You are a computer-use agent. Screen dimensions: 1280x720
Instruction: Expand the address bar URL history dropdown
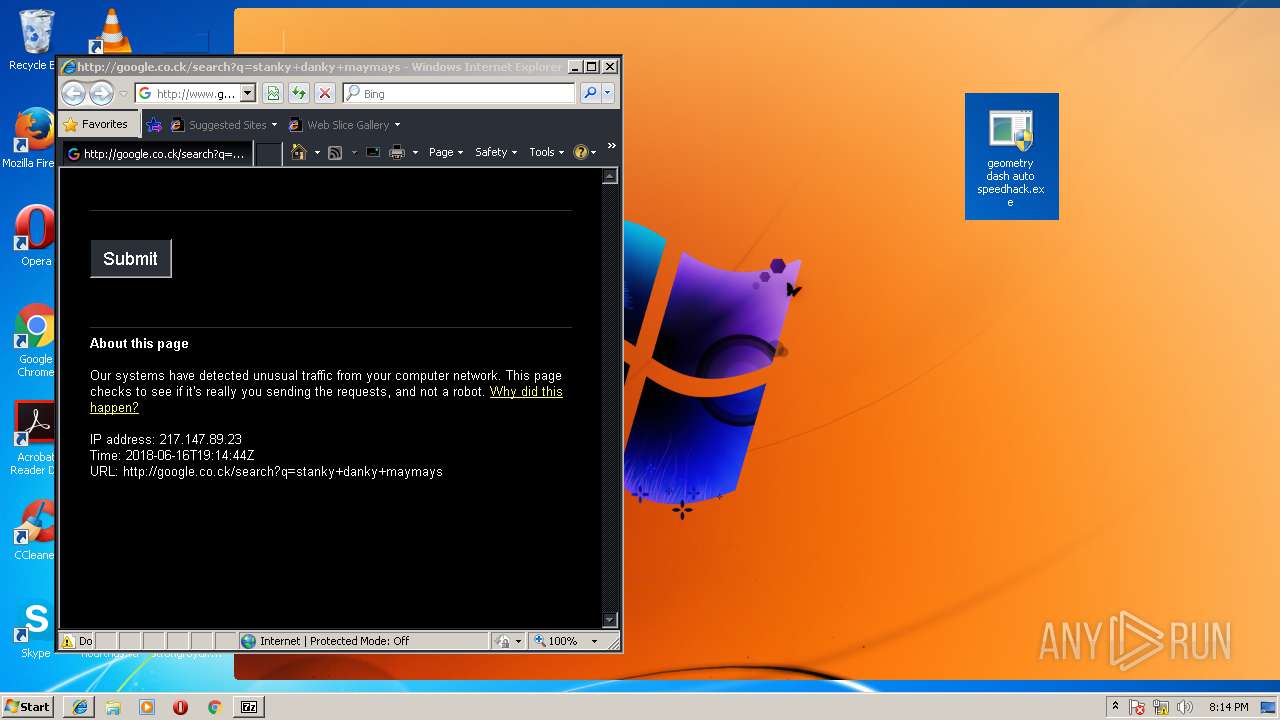click(x=248, y=93)
